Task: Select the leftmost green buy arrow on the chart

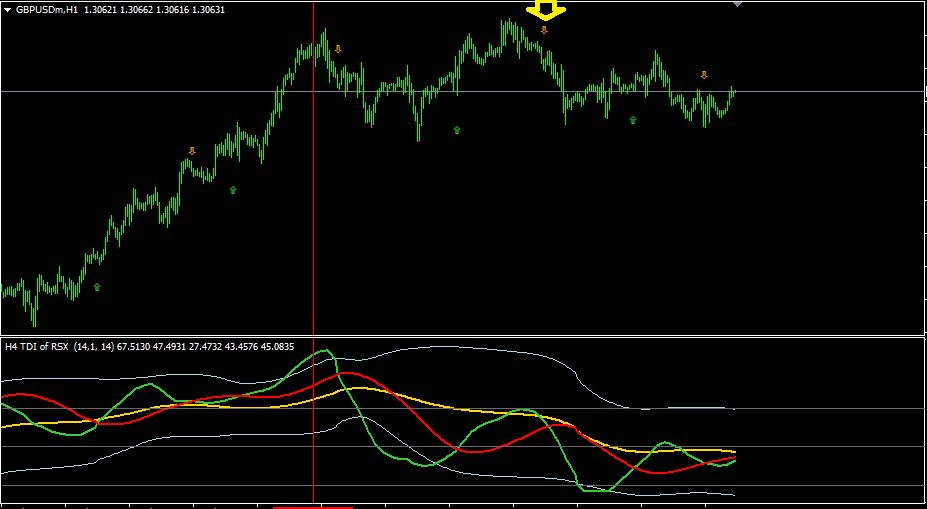Action: [97, 287]
